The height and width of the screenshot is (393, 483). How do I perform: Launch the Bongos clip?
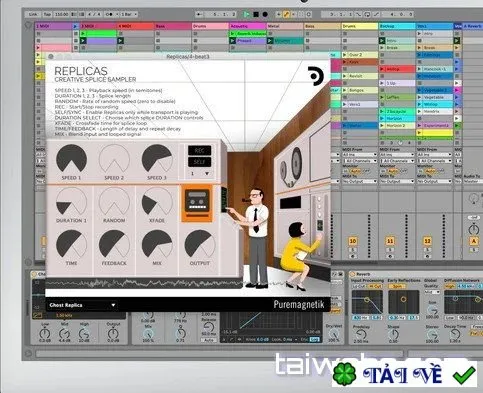[360, 90]
